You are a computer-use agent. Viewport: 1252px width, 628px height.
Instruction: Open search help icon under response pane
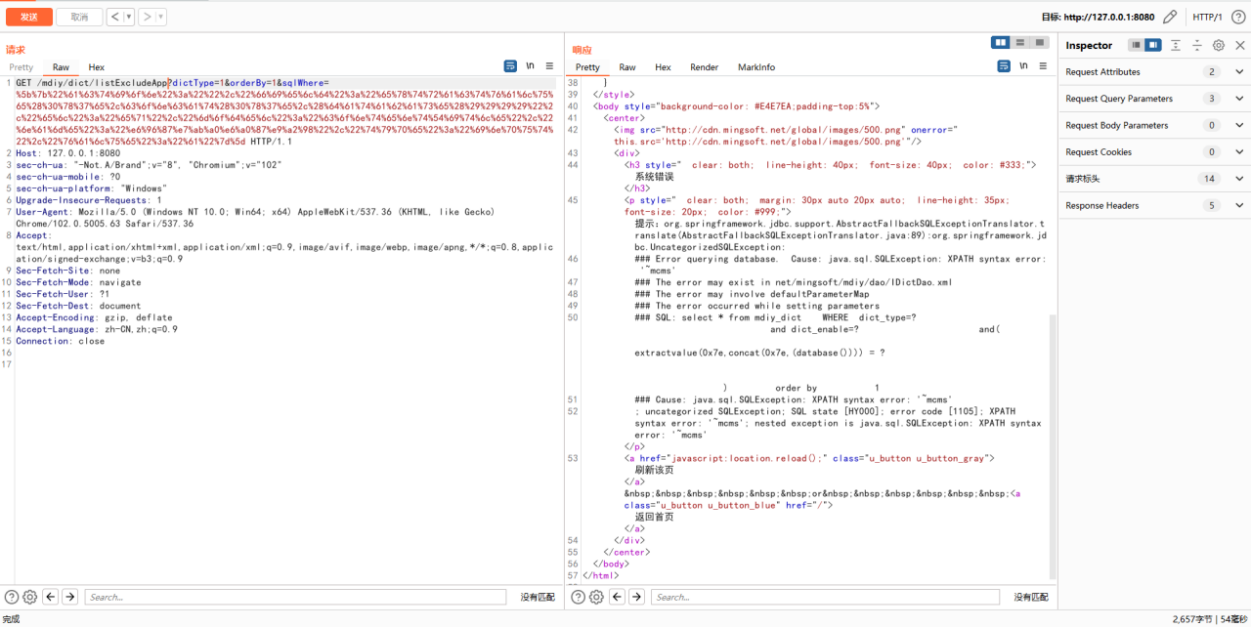pos(577,597)
